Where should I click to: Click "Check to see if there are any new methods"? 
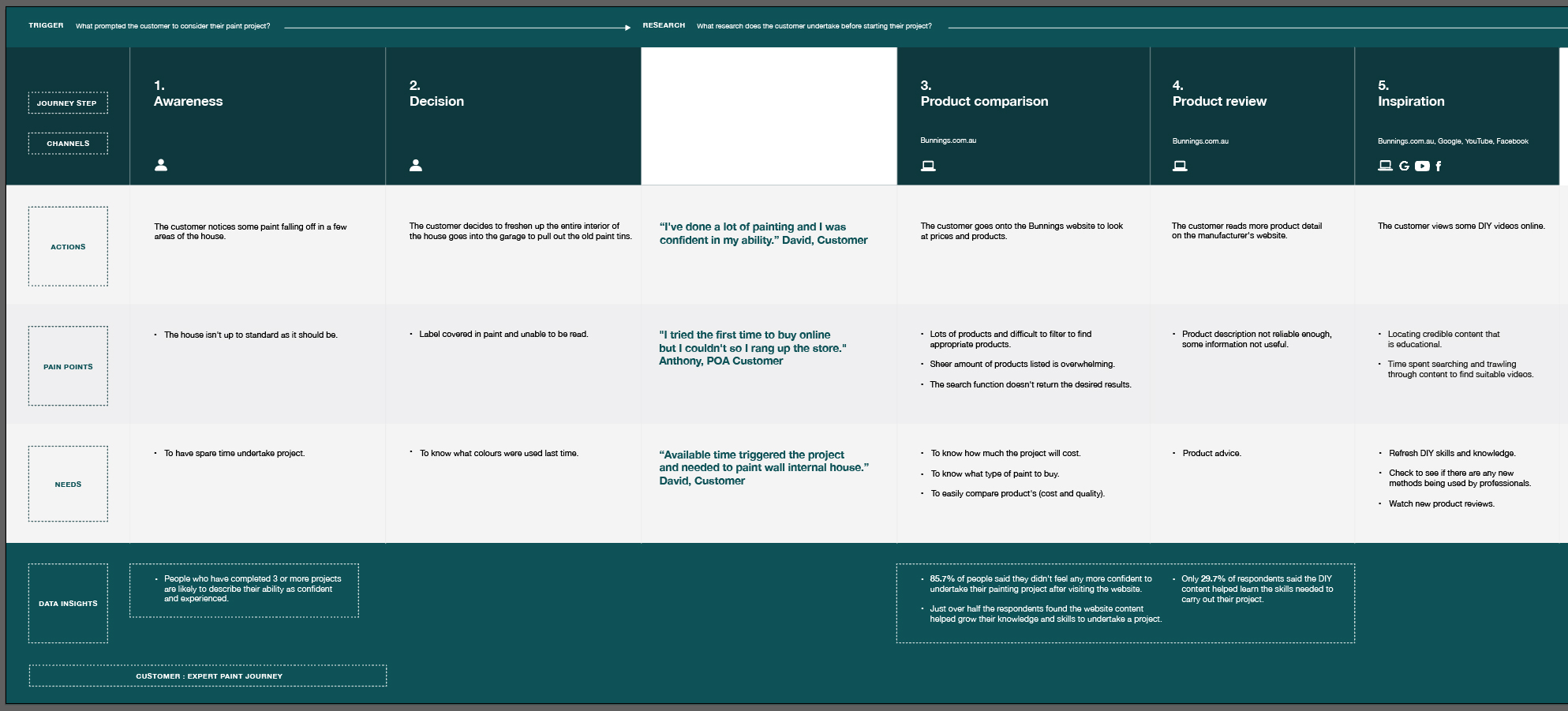[x=1460, y=478]
